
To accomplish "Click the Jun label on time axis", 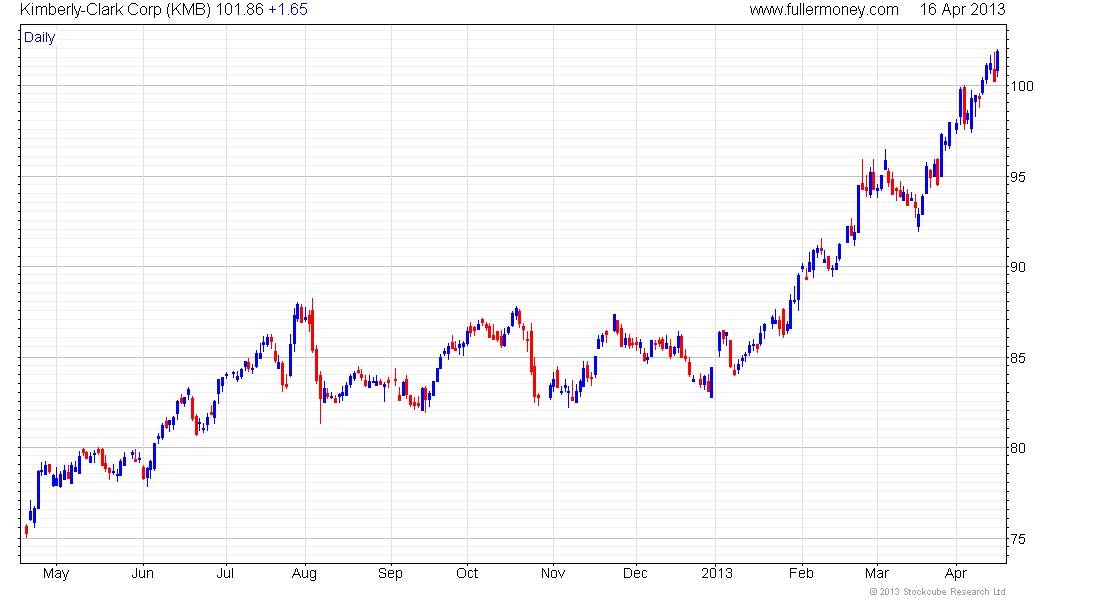I will 142,573.
